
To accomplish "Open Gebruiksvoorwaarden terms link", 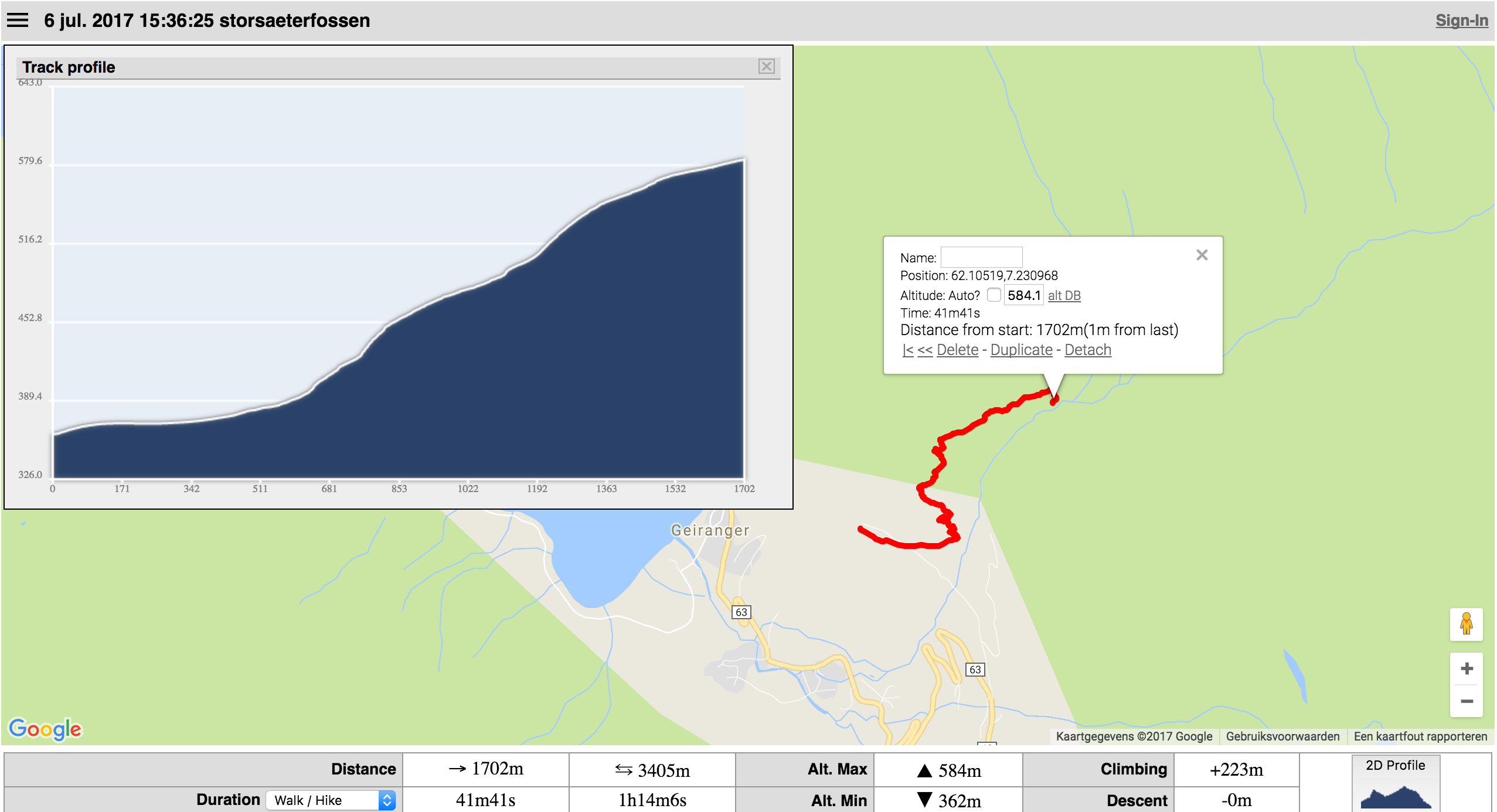I will point(1282,736).
